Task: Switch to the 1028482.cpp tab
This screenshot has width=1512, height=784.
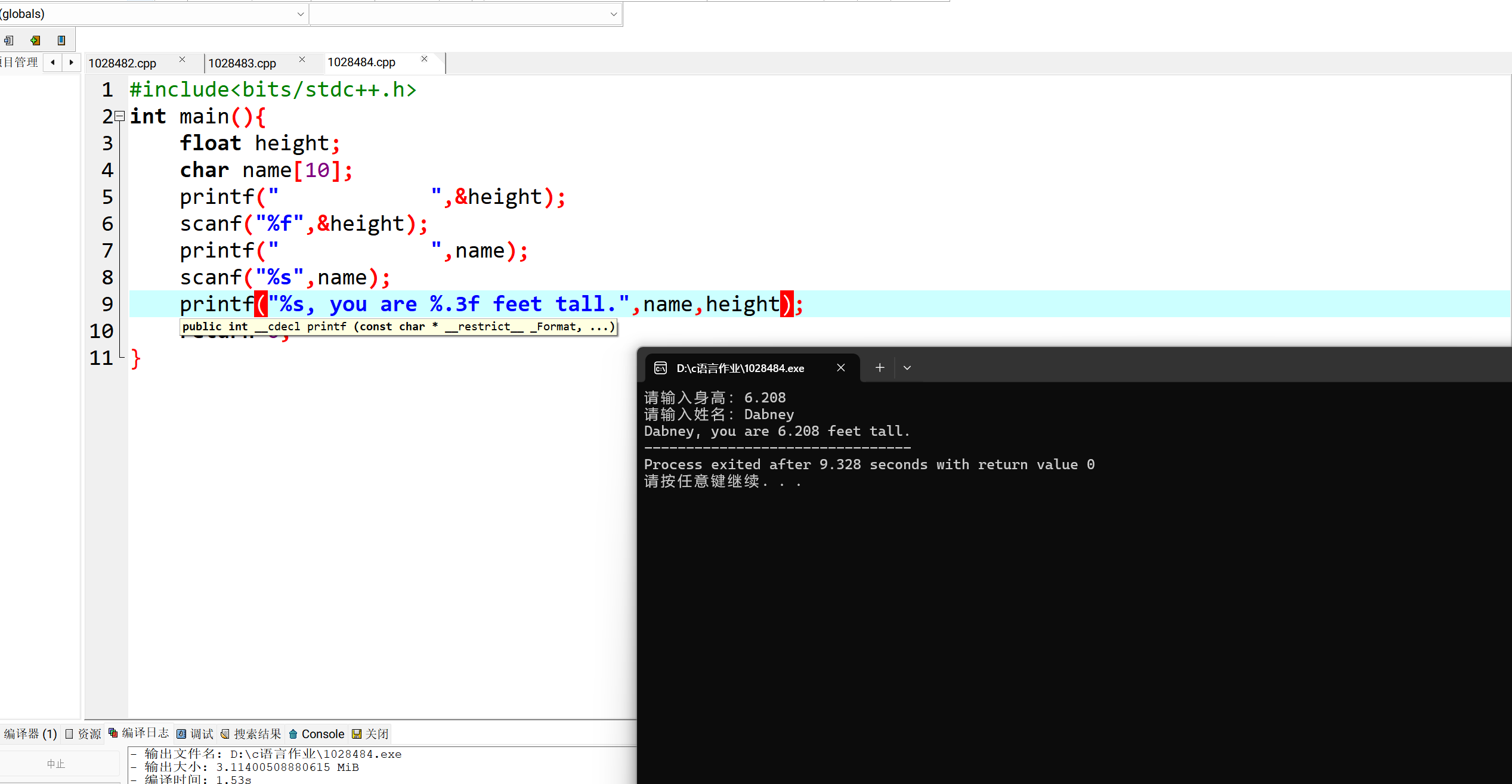Action: (x=122, y=63)
